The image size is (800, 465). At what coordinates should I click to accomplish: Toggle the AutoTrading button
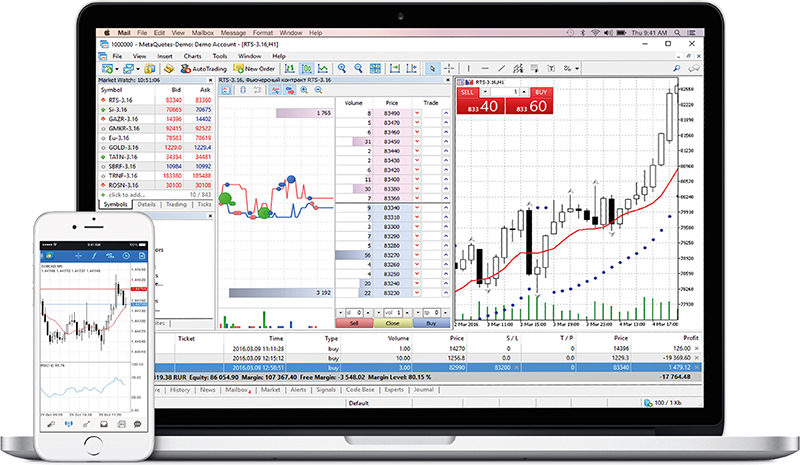[x=203, y=68]
